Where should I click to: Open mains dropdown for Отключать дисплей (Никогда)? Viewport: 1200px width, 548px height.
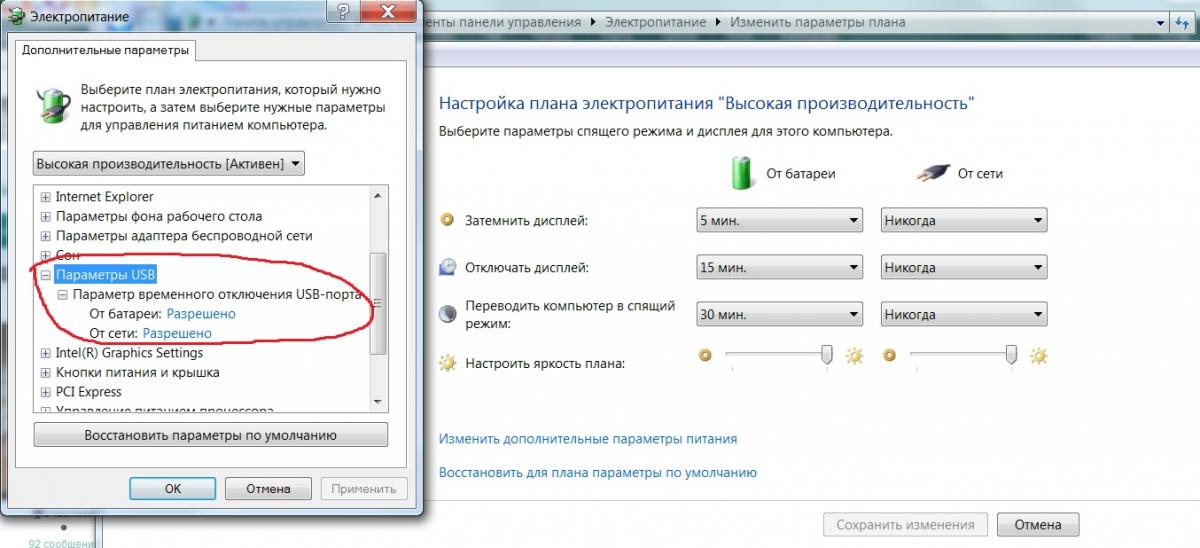point(964,268)
